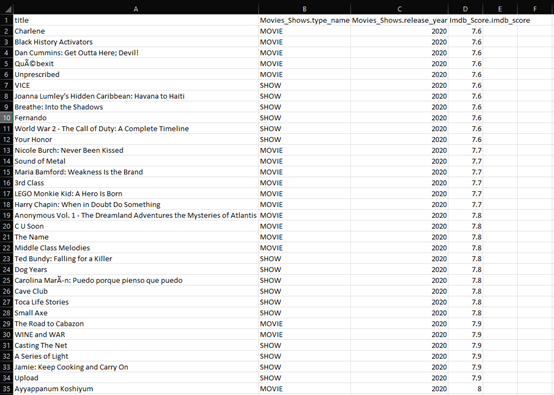Select the cell 'Sound of Metal'

coord(136,161)
